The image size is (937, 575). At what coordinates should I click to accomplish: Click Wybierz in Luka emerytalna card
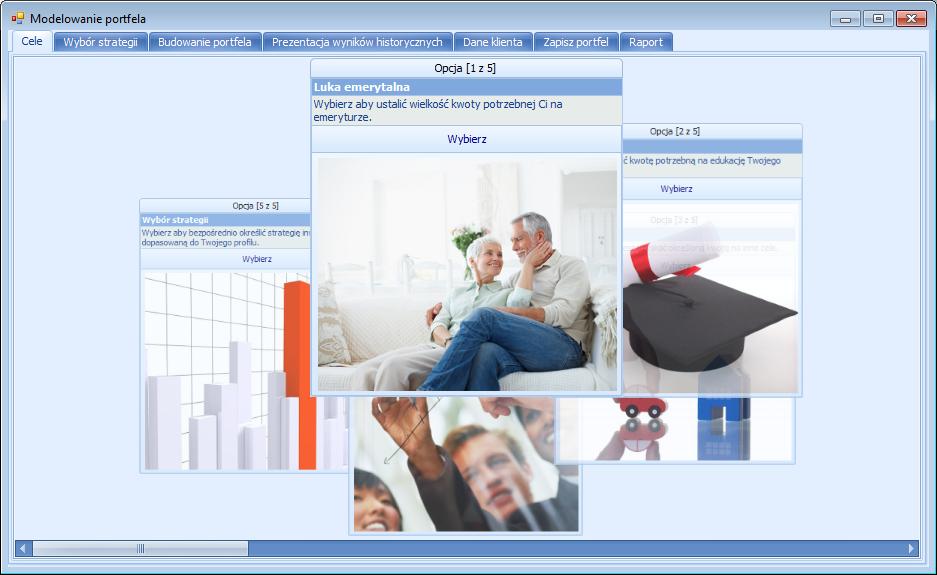467,139
